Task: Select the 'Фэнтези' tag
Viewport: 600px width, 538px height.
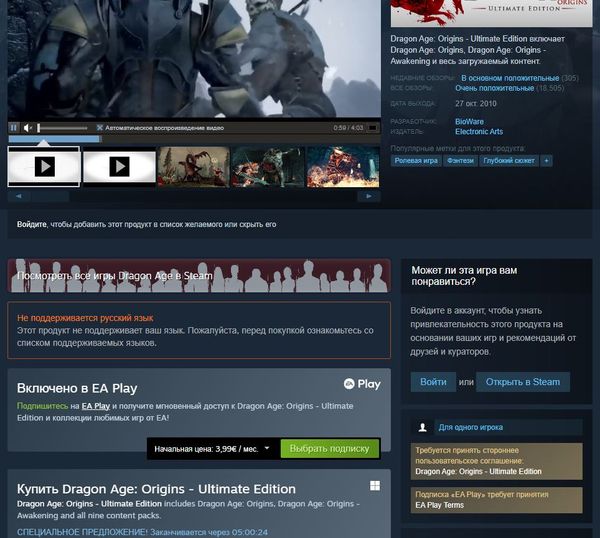Action: coord(460,161)
